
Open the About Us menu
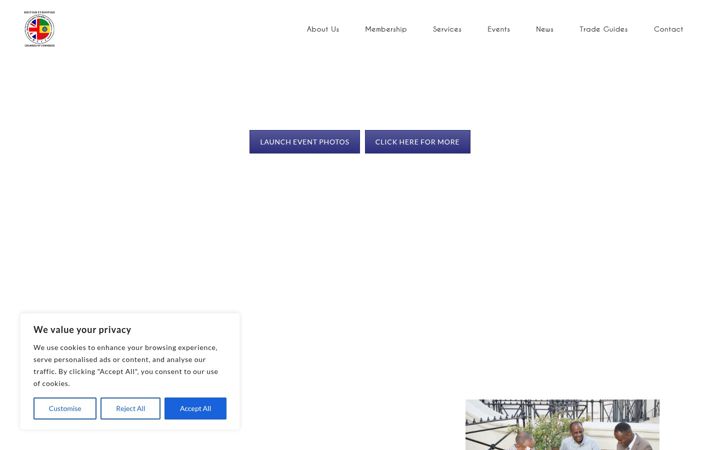(x=323, y=29)
